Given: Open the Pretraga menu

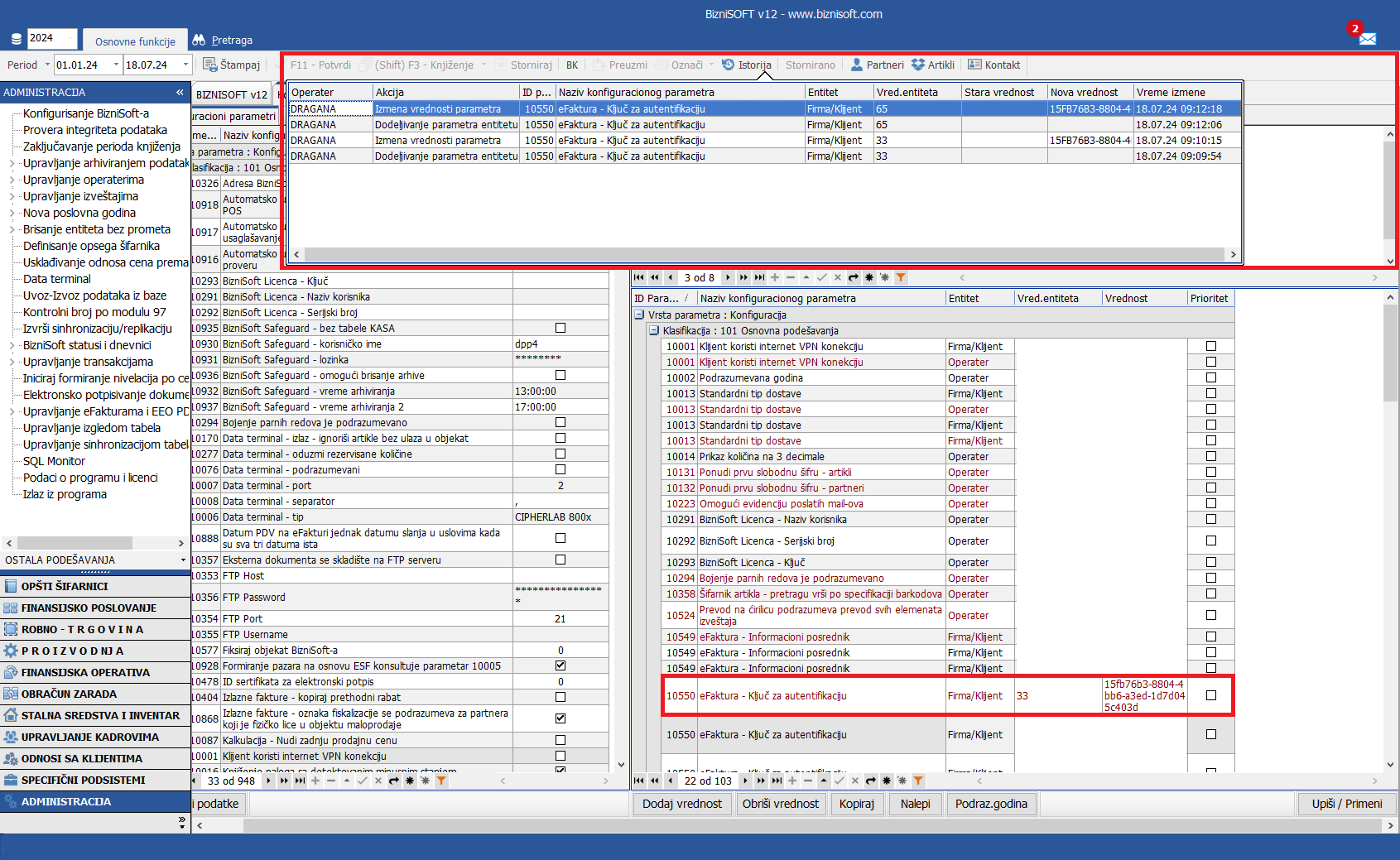Looking at the screenshot, I should (223, 40).
